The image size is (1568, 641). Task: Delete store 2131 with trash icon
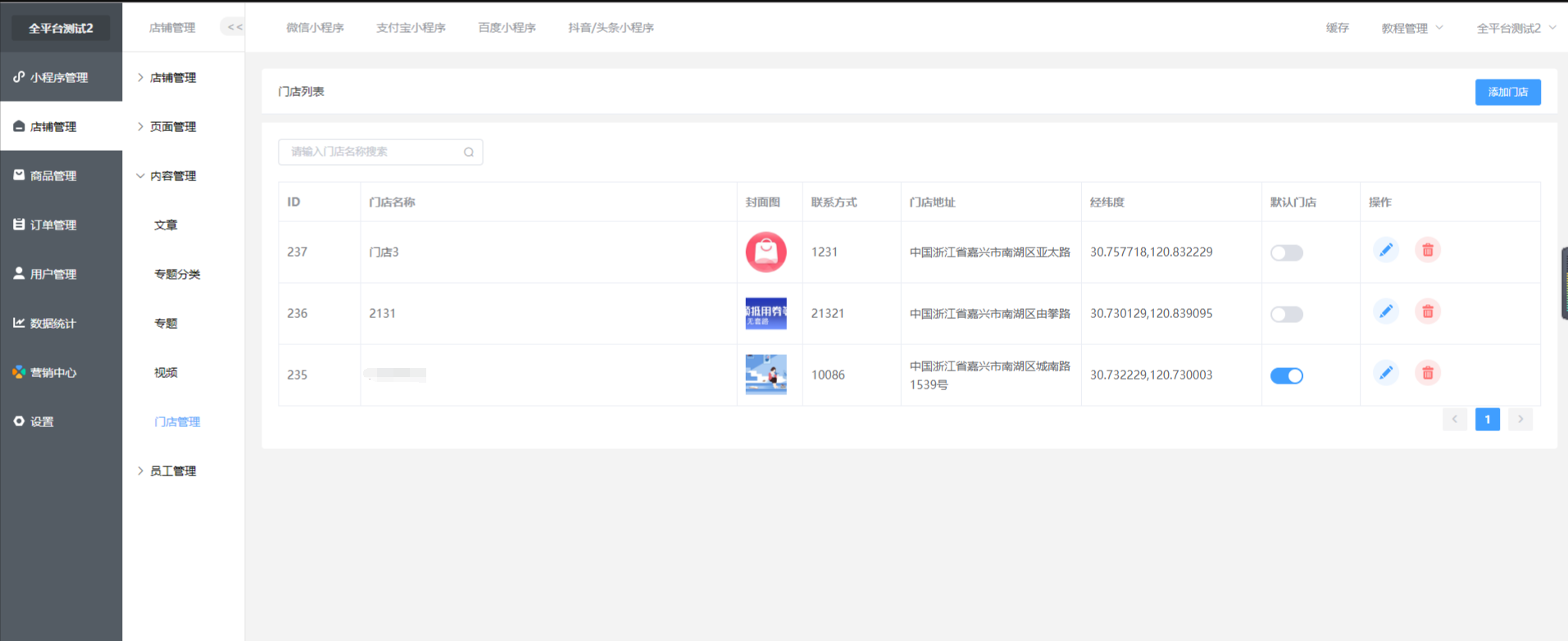click(x=1427, y=311)
